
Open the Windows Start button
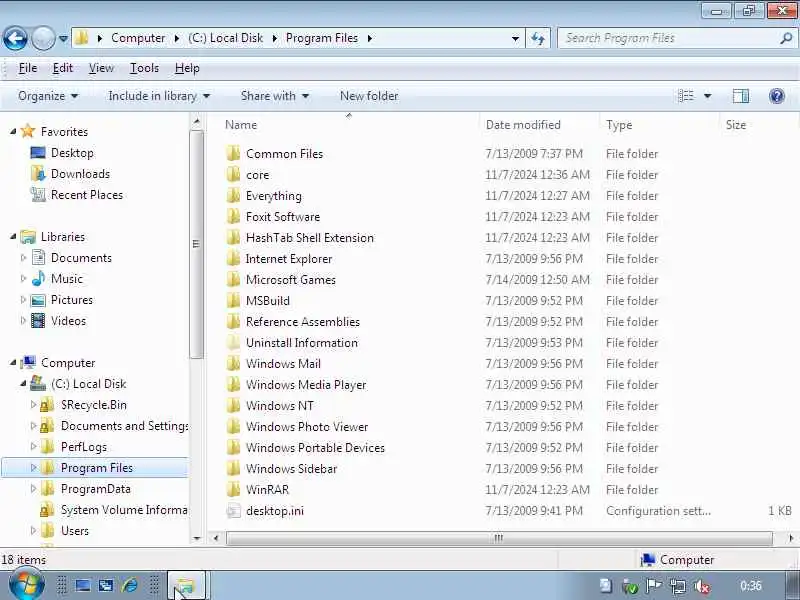tap(26, 585)
